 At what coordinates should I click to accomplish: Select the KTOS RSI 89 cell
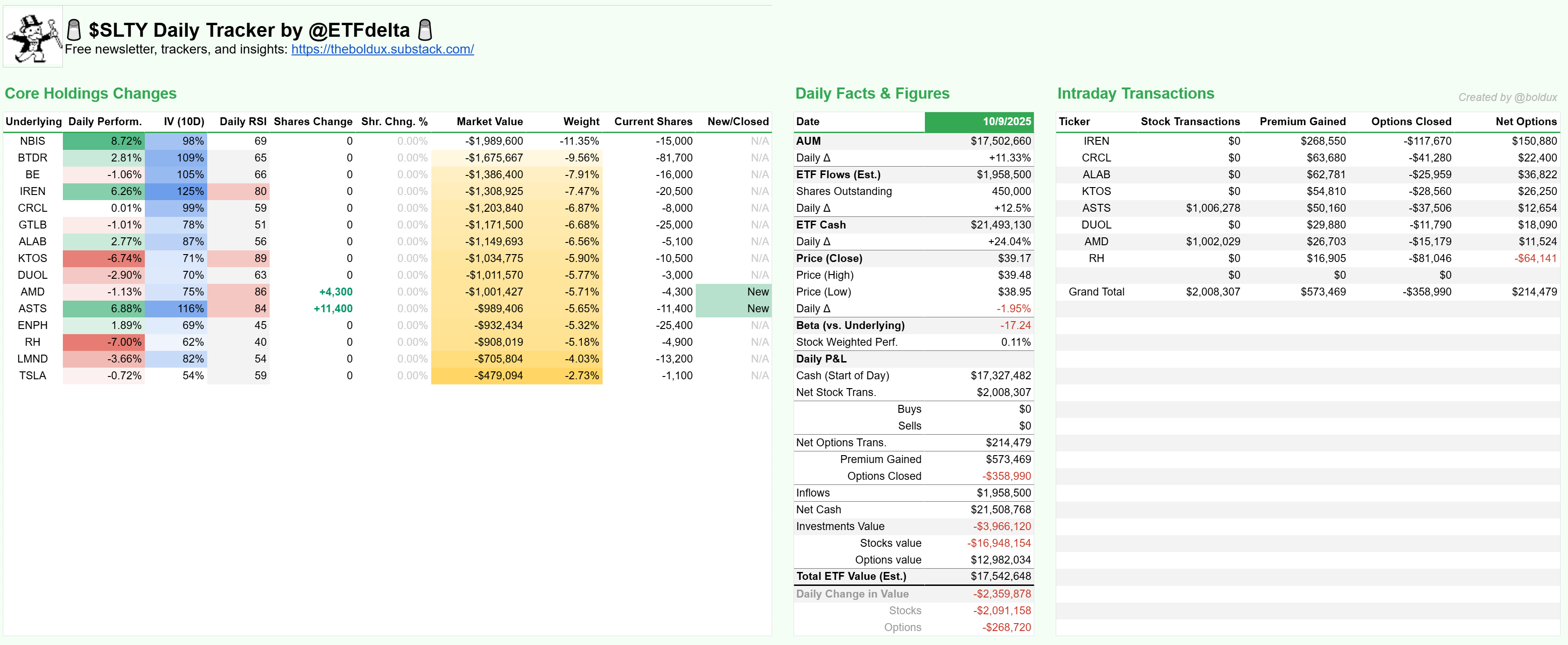point(260,259)
